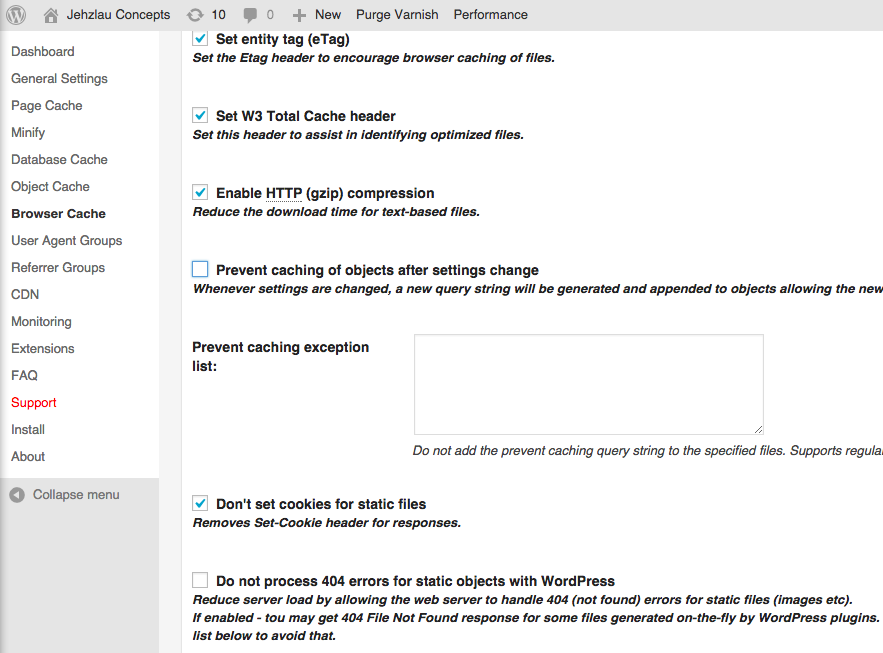This screenshot has width=883, height=653.
Task: Open the comments bubble icon
Action: [x=250, y=15]
